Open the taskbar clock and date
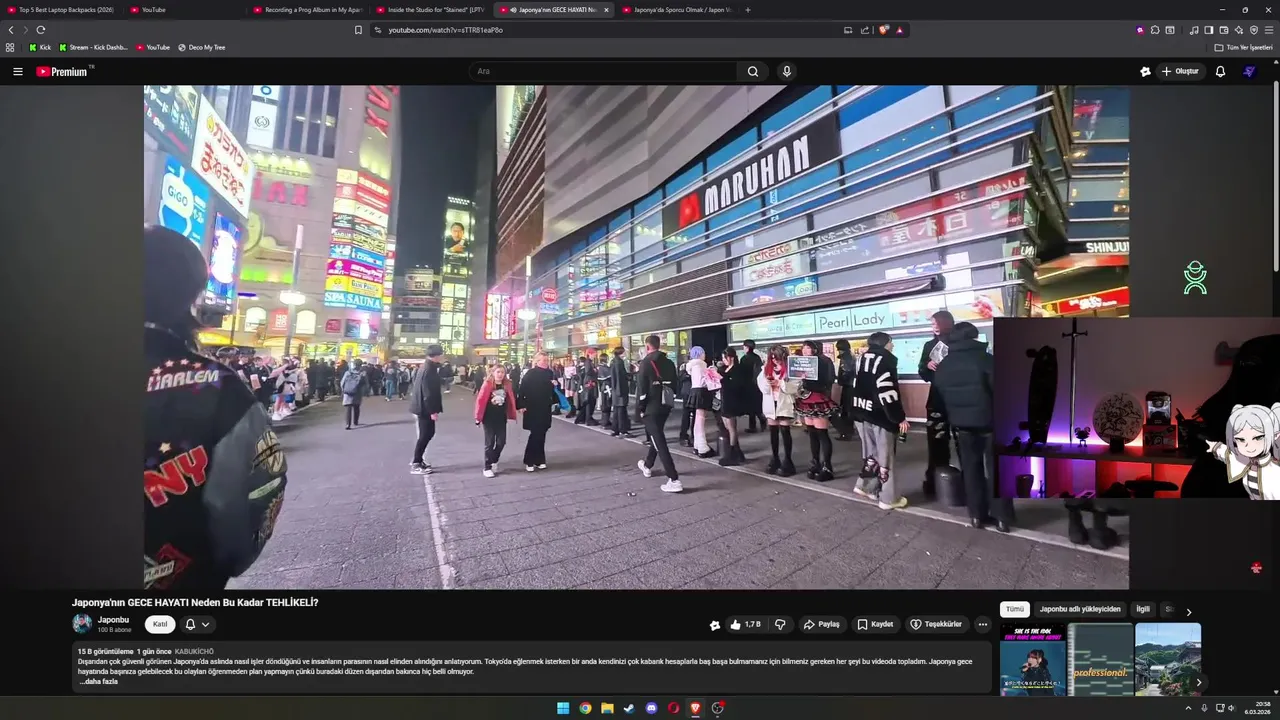Screen dimensions: 1280x720 click(1257, 708)
